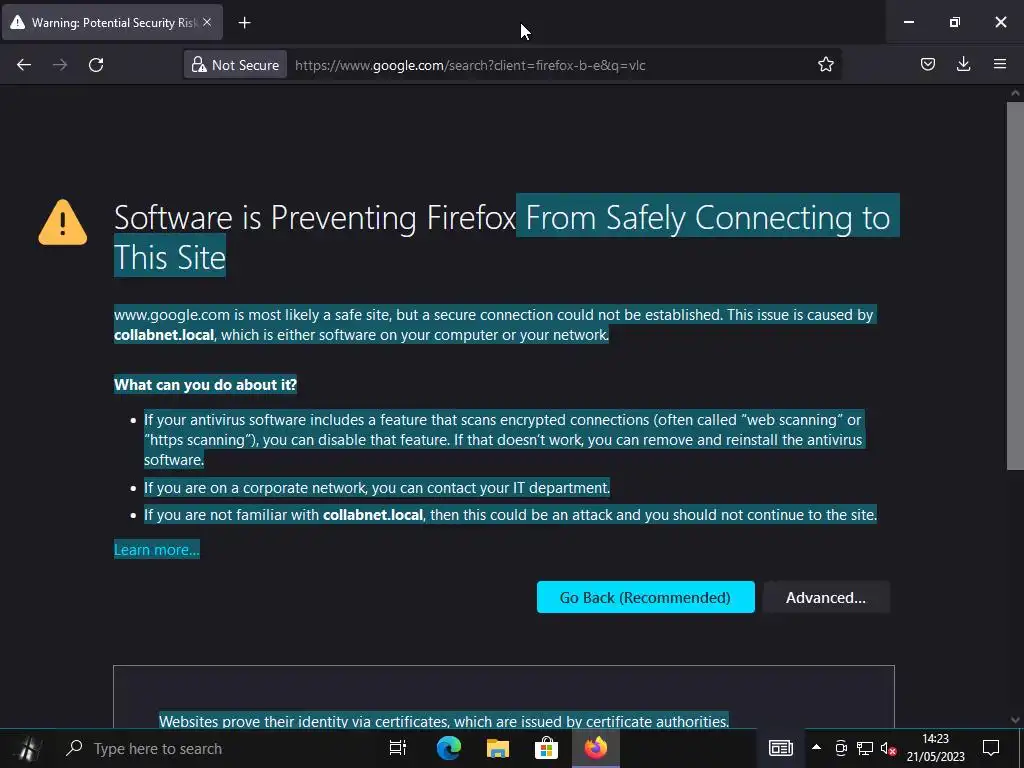
Task: Open the network status tray icon
Action: pyautogui.click(x=865, y=748)
